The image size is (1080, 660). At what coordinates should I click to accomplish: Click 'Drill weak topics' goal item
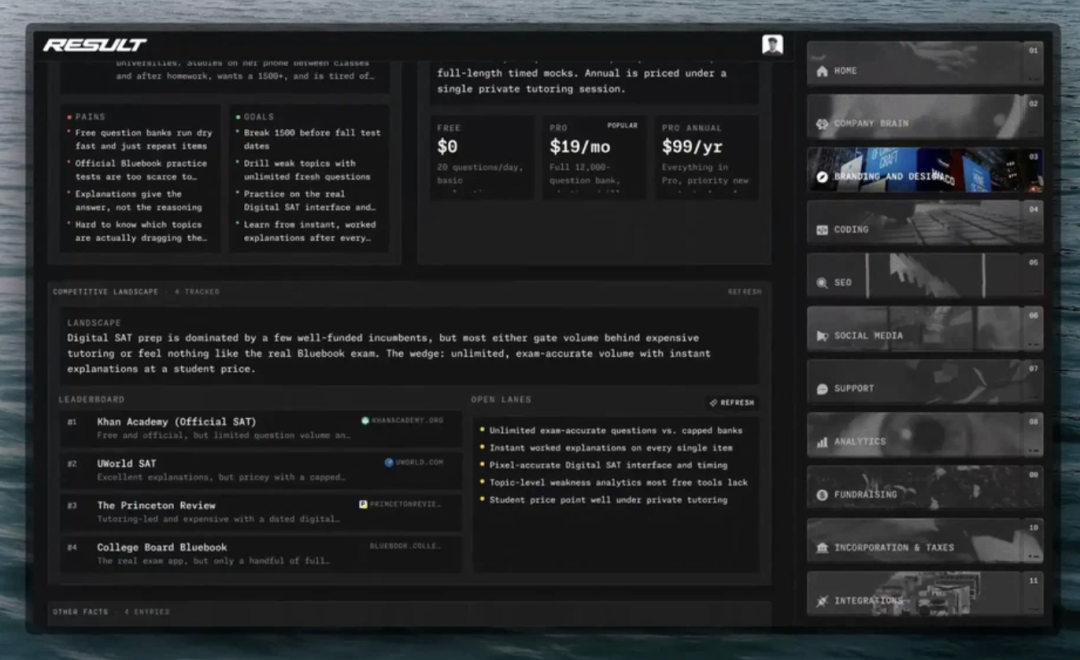[303, 170]
